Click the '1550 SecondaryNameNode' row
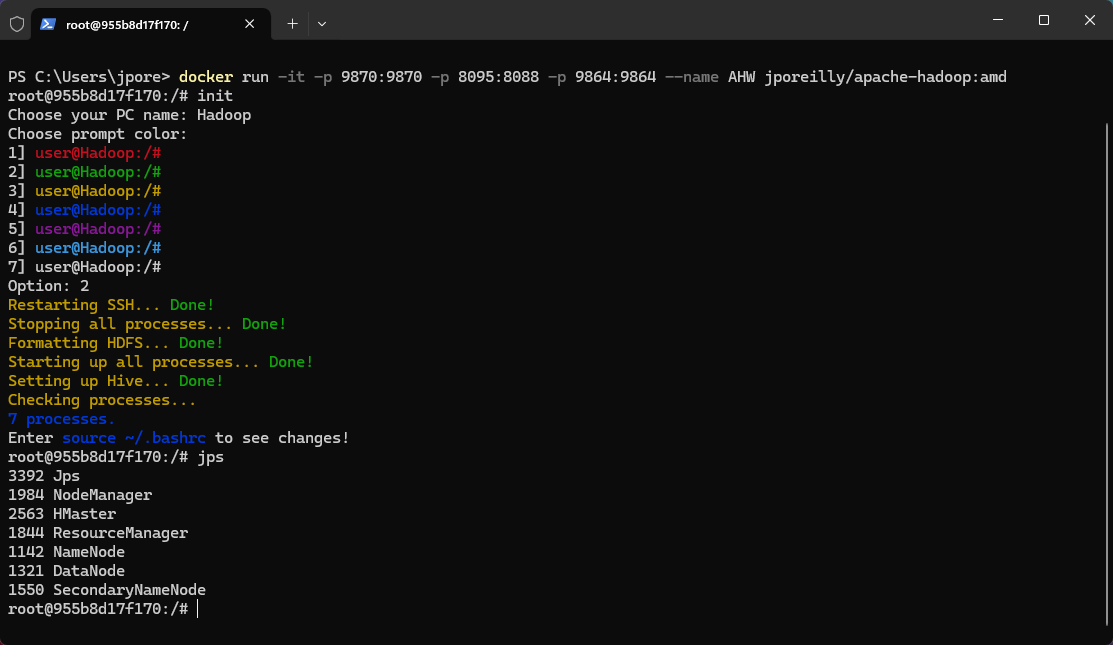1113x645 pixels. click(x=107, y=590)
